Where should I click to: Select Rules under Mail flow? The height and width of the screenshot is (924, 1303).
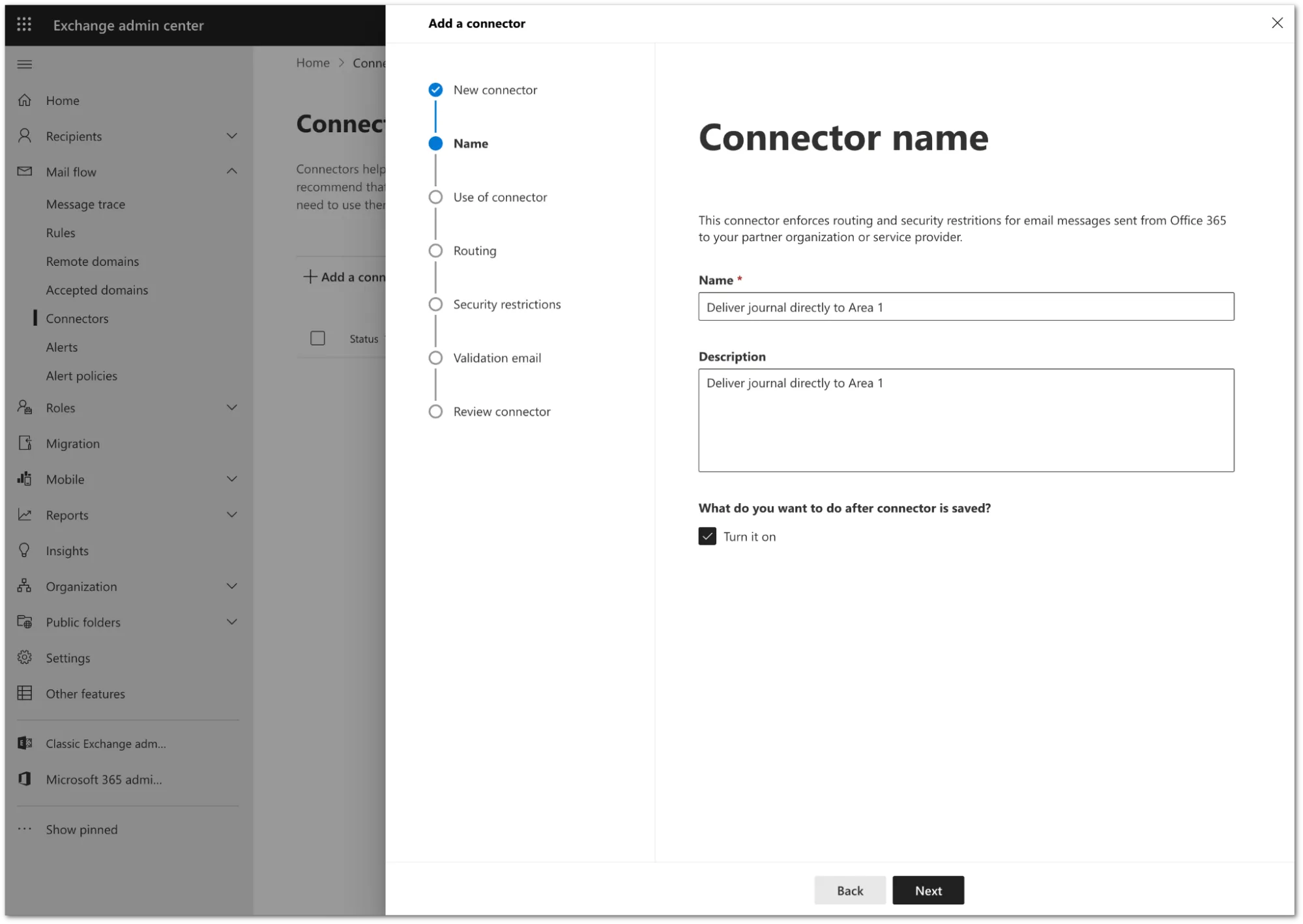point(60,232)
